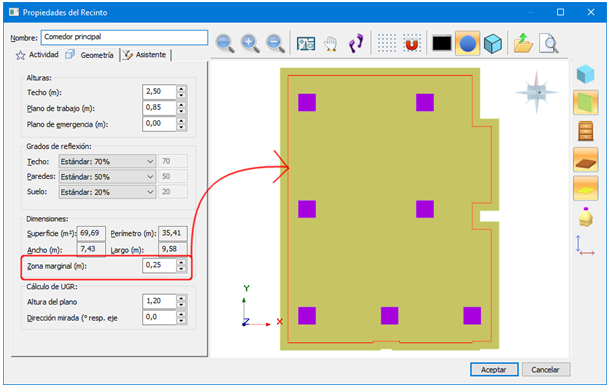The height and width of the screenshot is (388, 609).
Task: Click the Cancelar button
Action: 546,369
